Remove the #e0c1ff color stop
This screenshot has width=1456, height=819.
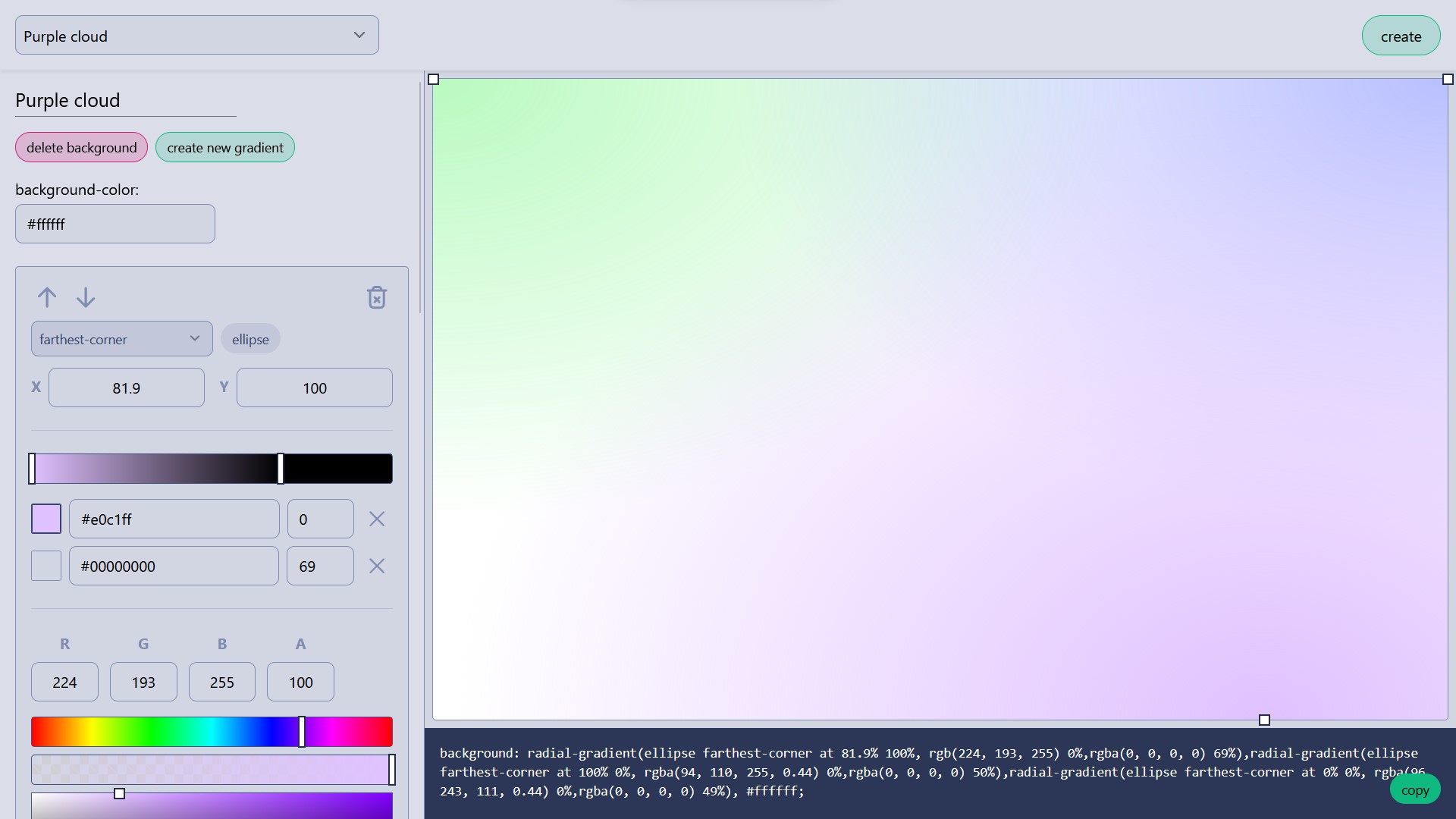[377, 519]
